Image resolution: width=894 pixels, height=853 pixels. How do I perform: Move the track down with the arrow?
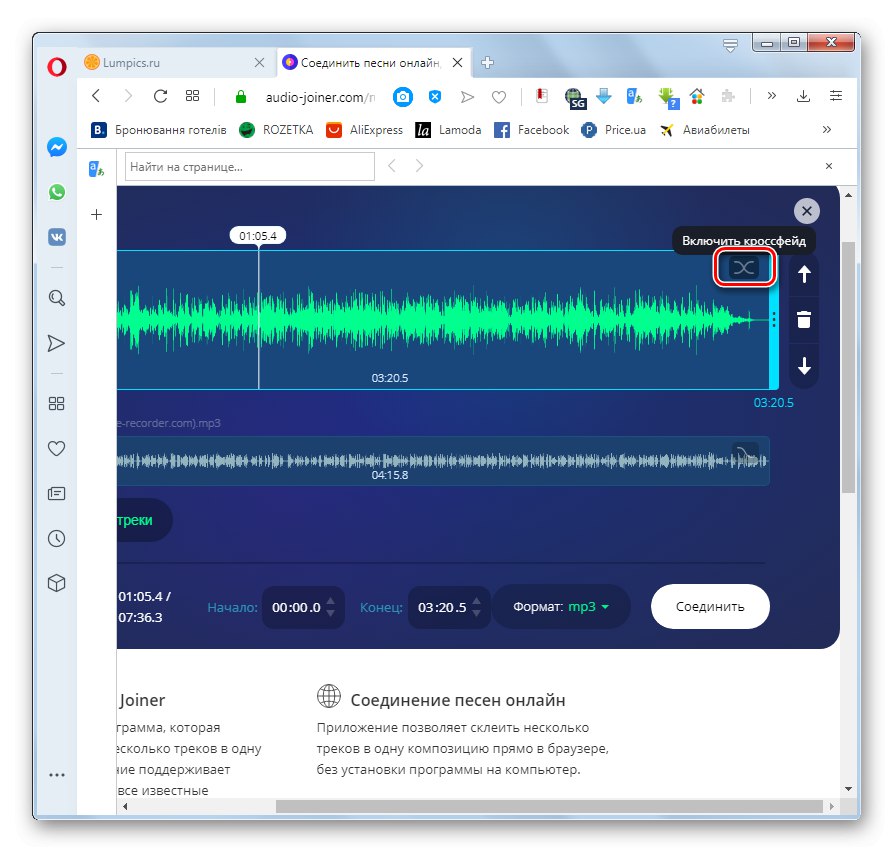coord(804,365)
